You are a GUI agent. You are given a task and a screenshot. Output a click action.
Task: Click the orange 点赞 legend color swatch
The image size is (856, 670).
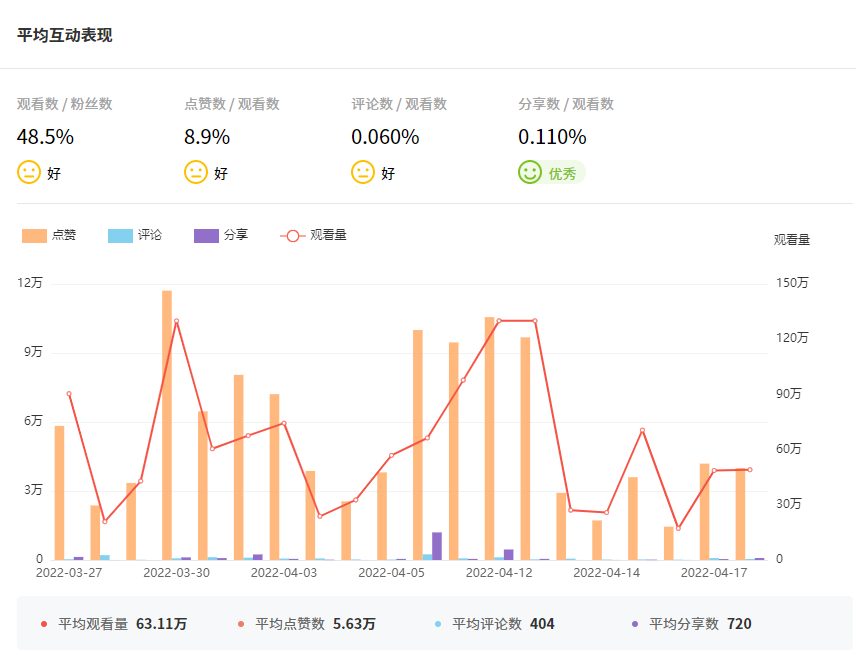click(x=34, y=236)
